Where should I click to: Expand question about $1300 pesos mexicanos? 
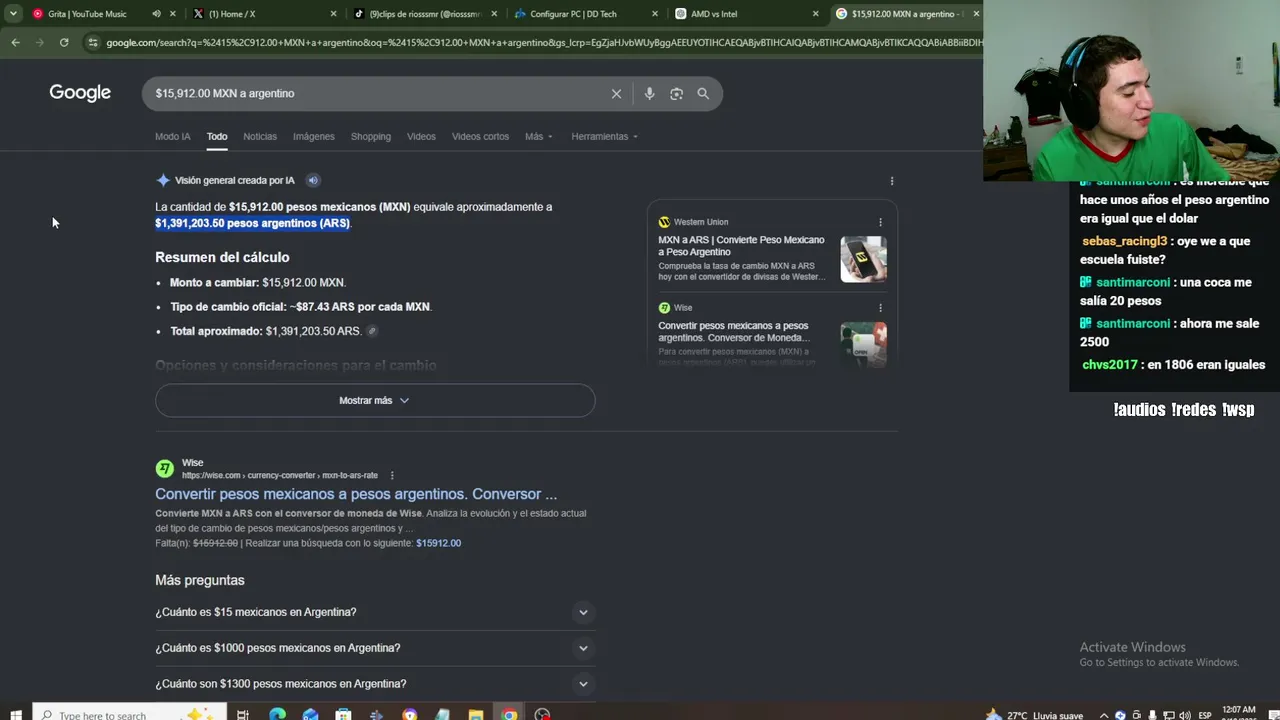coord(375,684)
